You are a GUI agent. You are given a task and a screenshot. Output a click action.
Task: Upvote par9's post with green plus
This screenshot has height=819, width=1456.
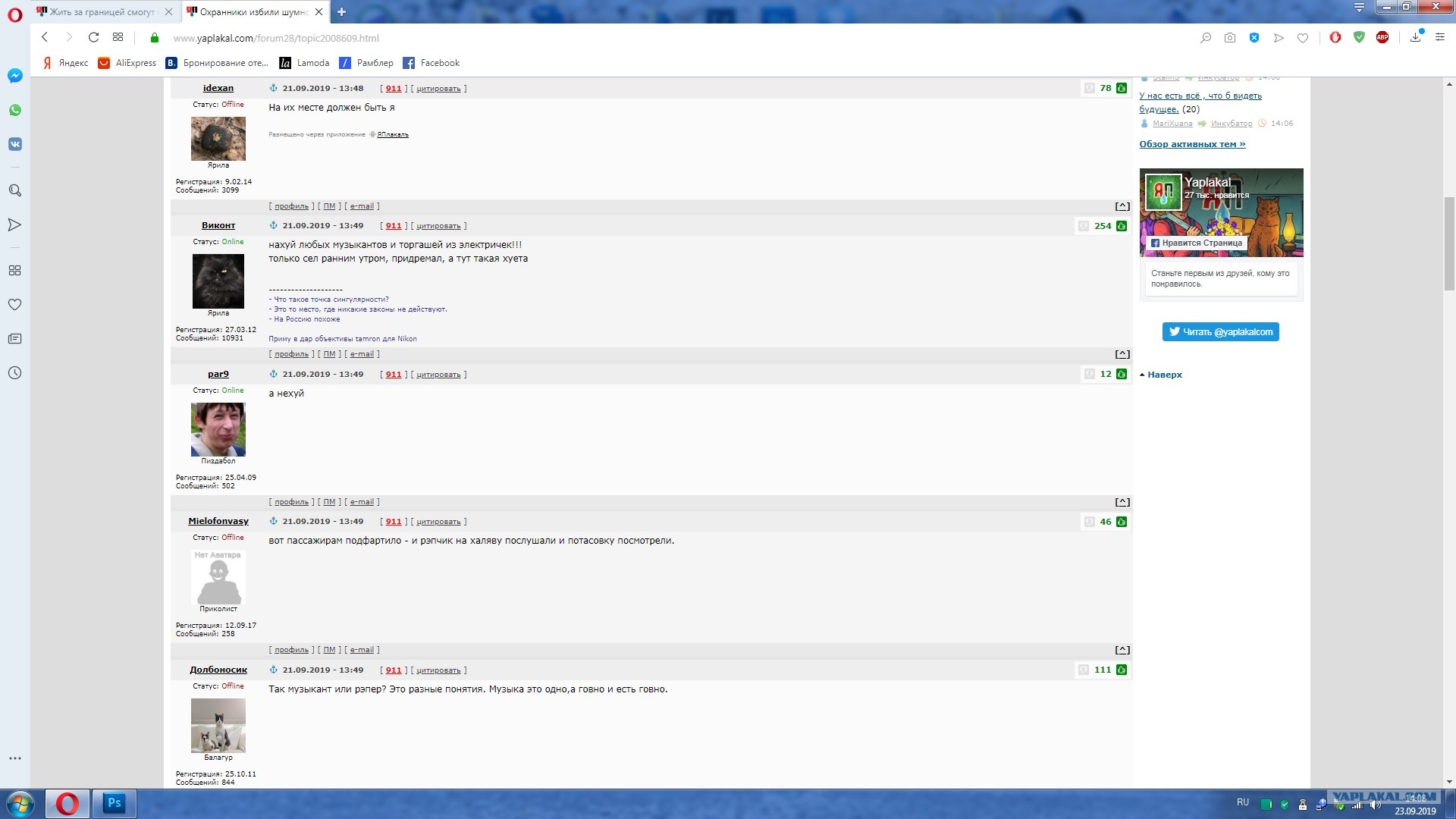click(x=1122, y=374)
